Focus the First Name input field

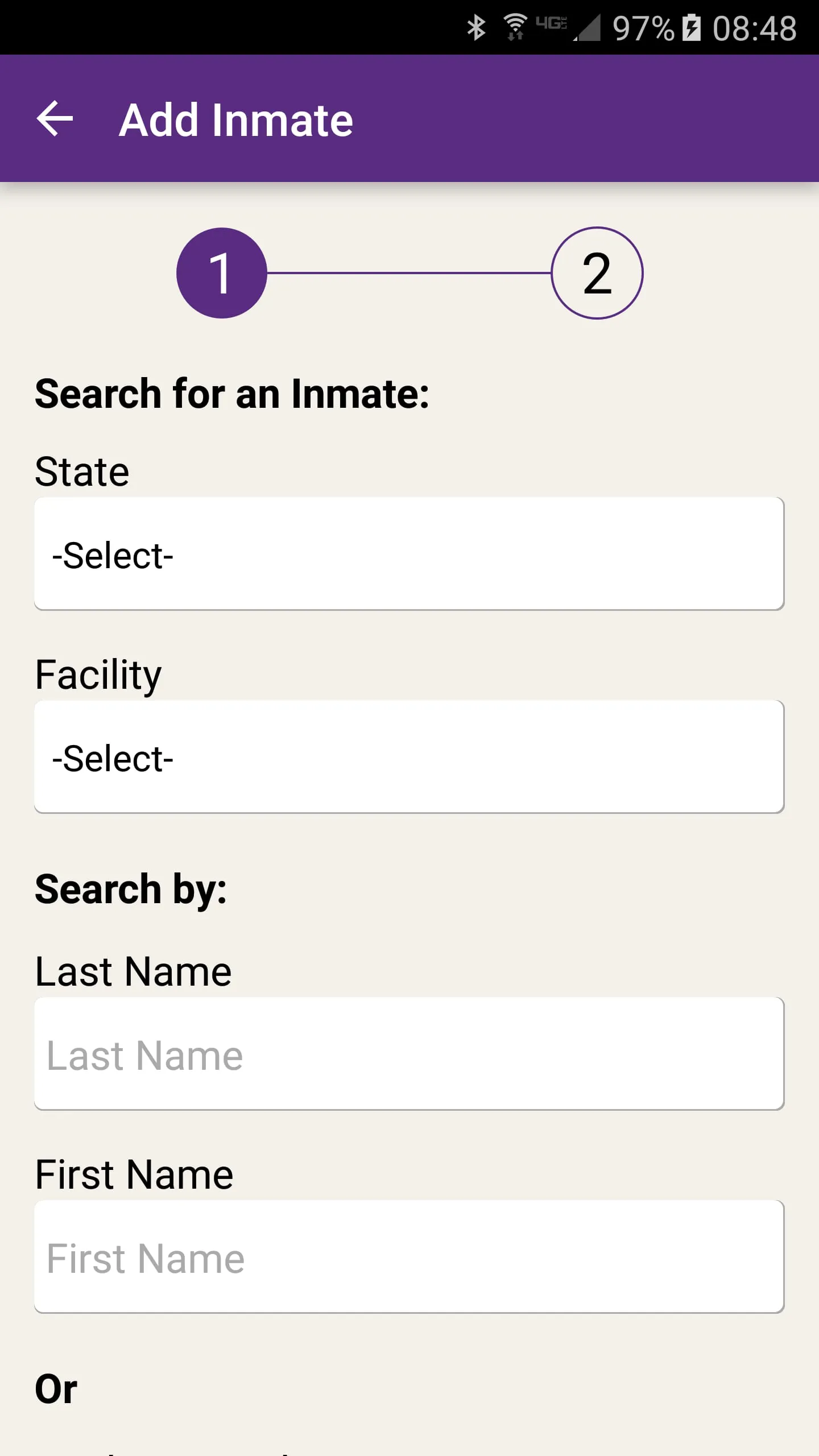pos(409,1257)
